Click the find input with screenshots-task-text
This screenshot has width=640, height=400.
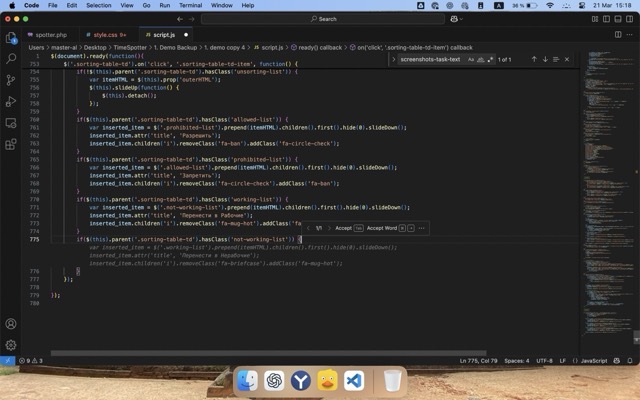point(430,59)
